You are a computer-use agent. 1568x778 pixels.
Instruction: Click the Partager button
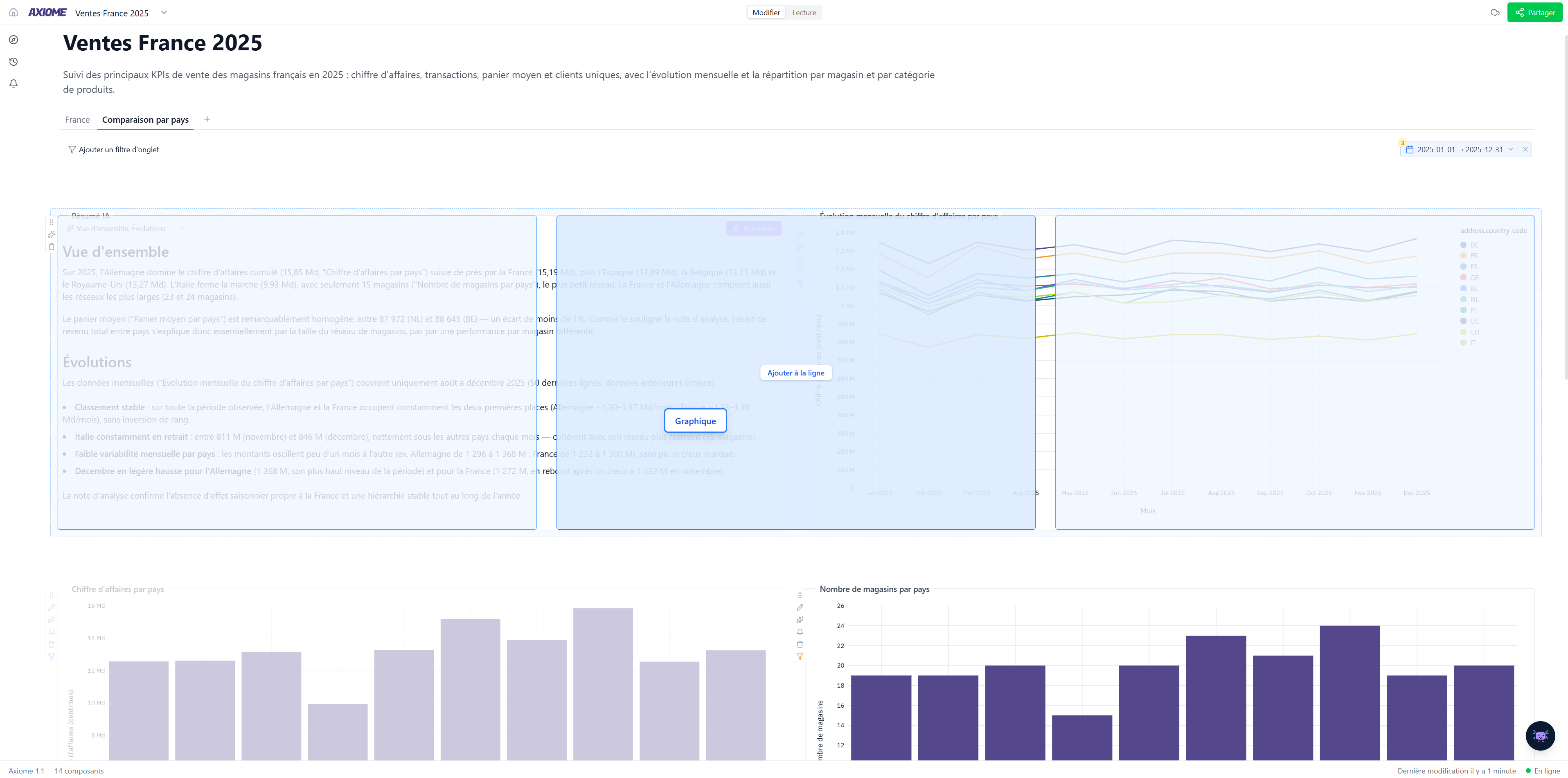coord(1534,13)
